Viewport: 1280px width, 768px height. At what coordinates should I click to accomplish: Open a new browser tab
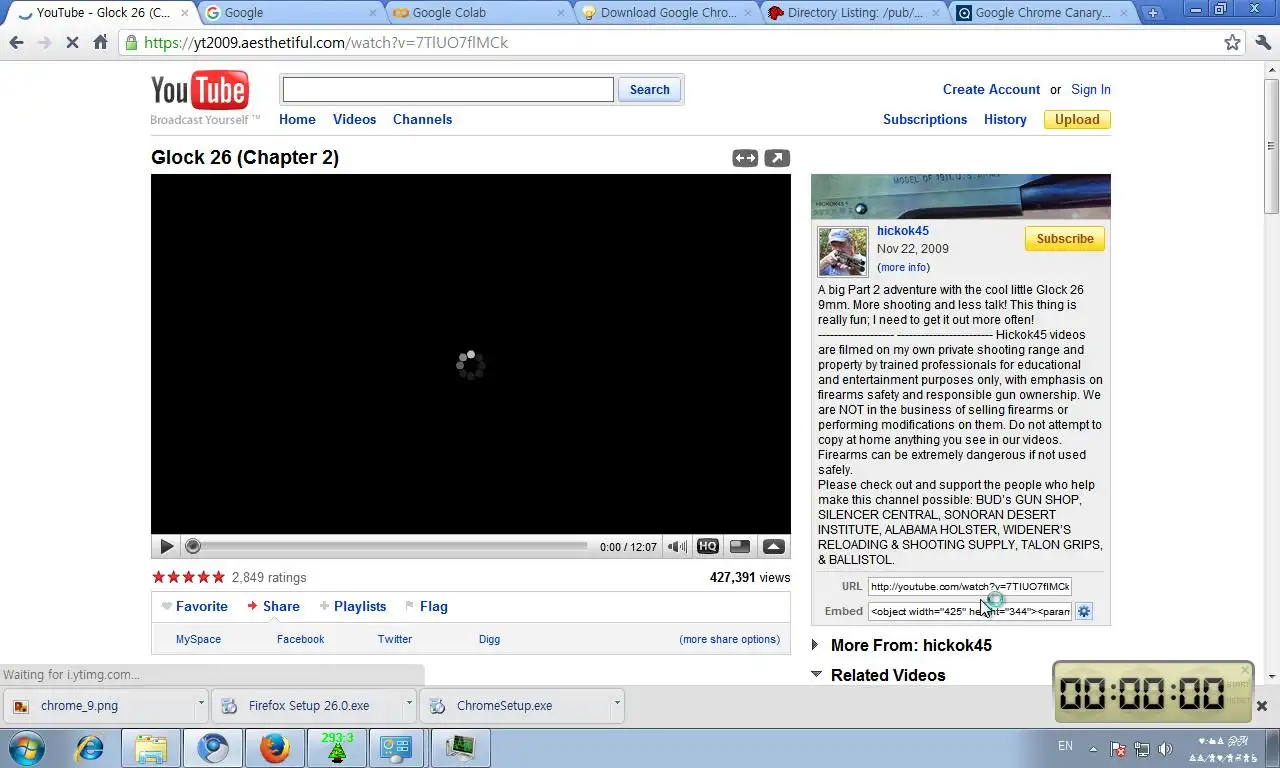coord(1152,13)
